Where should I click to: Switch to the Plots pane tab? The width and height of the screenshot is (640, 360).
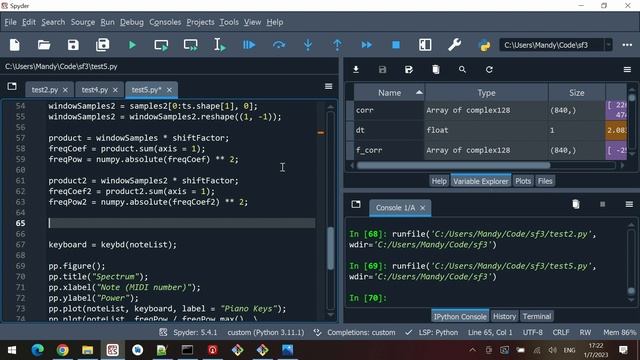click(x=523, y=181)
